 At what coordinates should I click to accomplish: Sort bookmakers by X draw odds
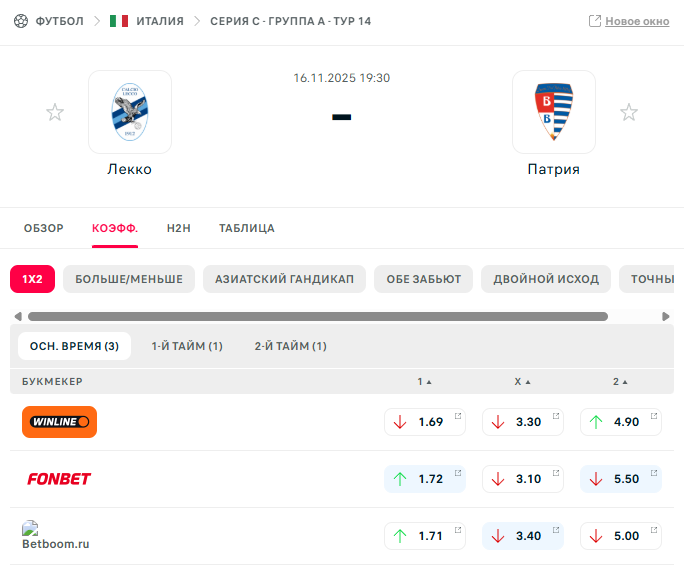click(522, 382)
